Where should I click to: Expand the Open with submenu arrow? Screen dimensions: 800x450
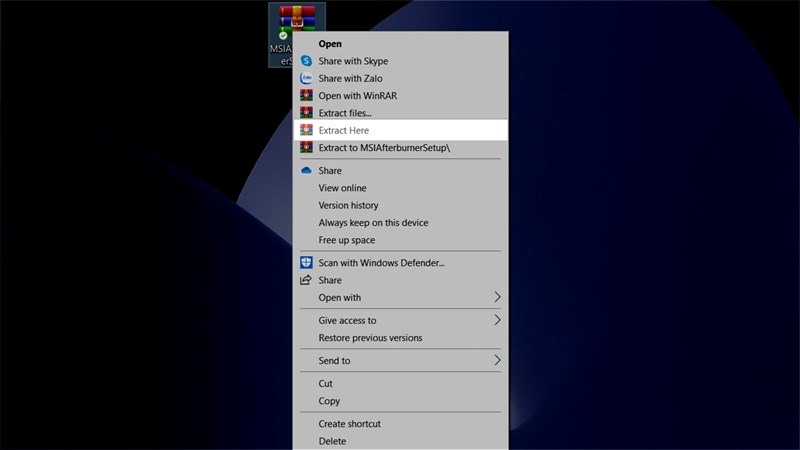click(x=497, y=297)
